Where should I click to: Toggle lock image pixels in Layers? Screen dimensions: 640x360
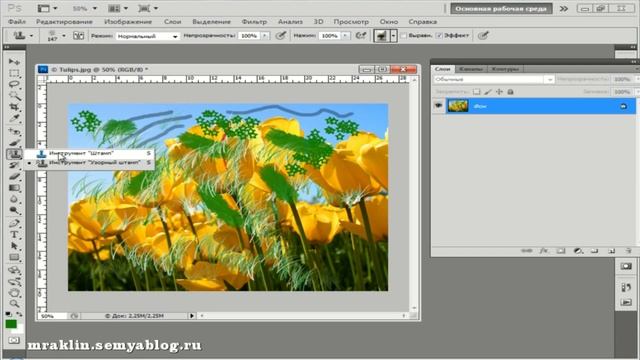click(488, 92)
